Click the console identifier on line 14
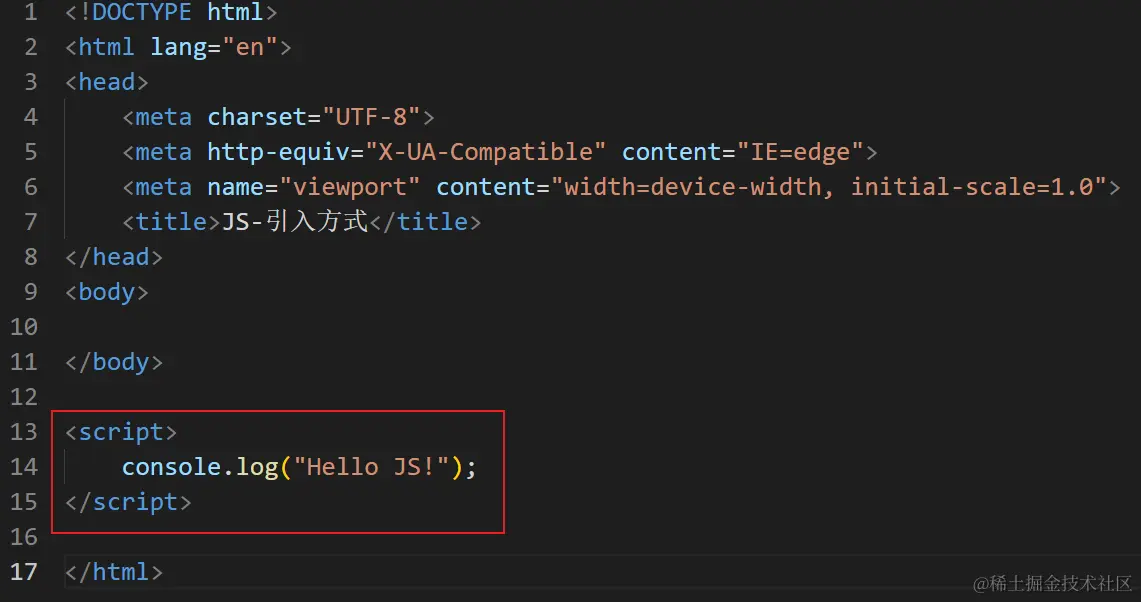1141x602 pixels. pos(171,467)
